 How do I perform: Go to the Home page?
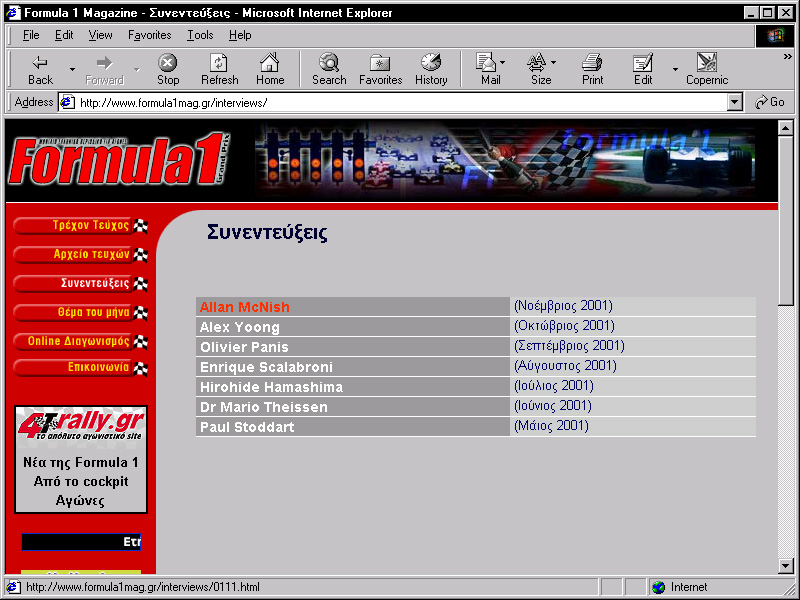pos(270,69)
